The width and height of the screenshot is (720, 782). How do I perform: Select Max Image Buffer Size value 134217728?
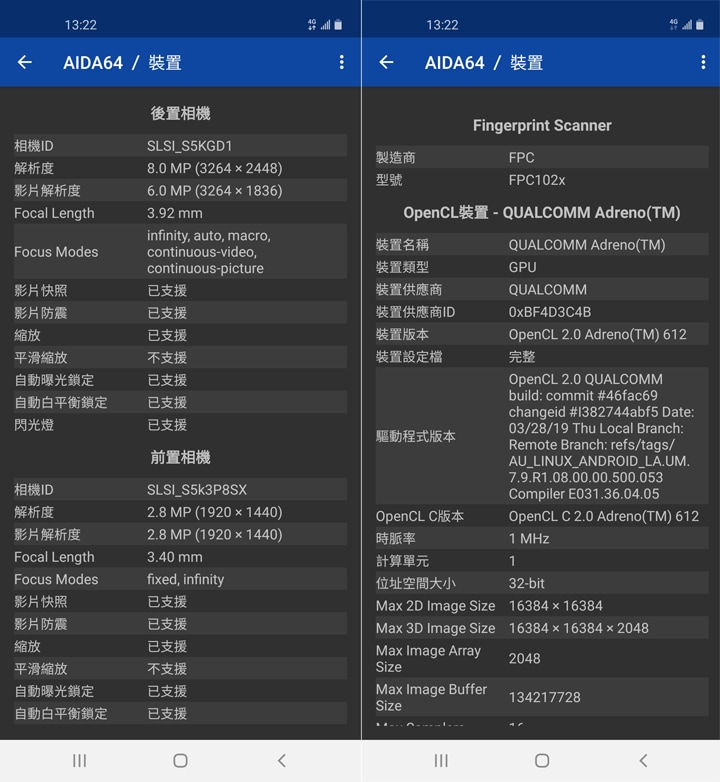pos(544,697)
